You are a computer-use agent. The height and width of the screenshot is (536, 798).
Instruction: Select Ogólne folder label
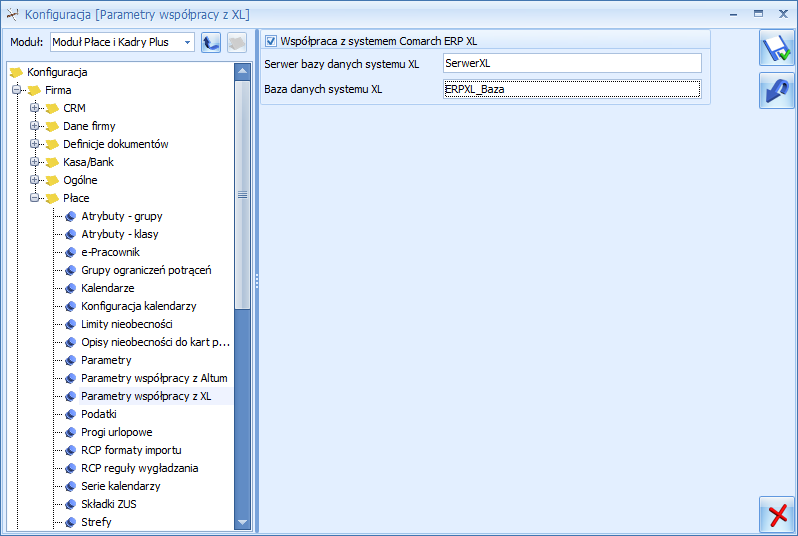coord(80,180)
